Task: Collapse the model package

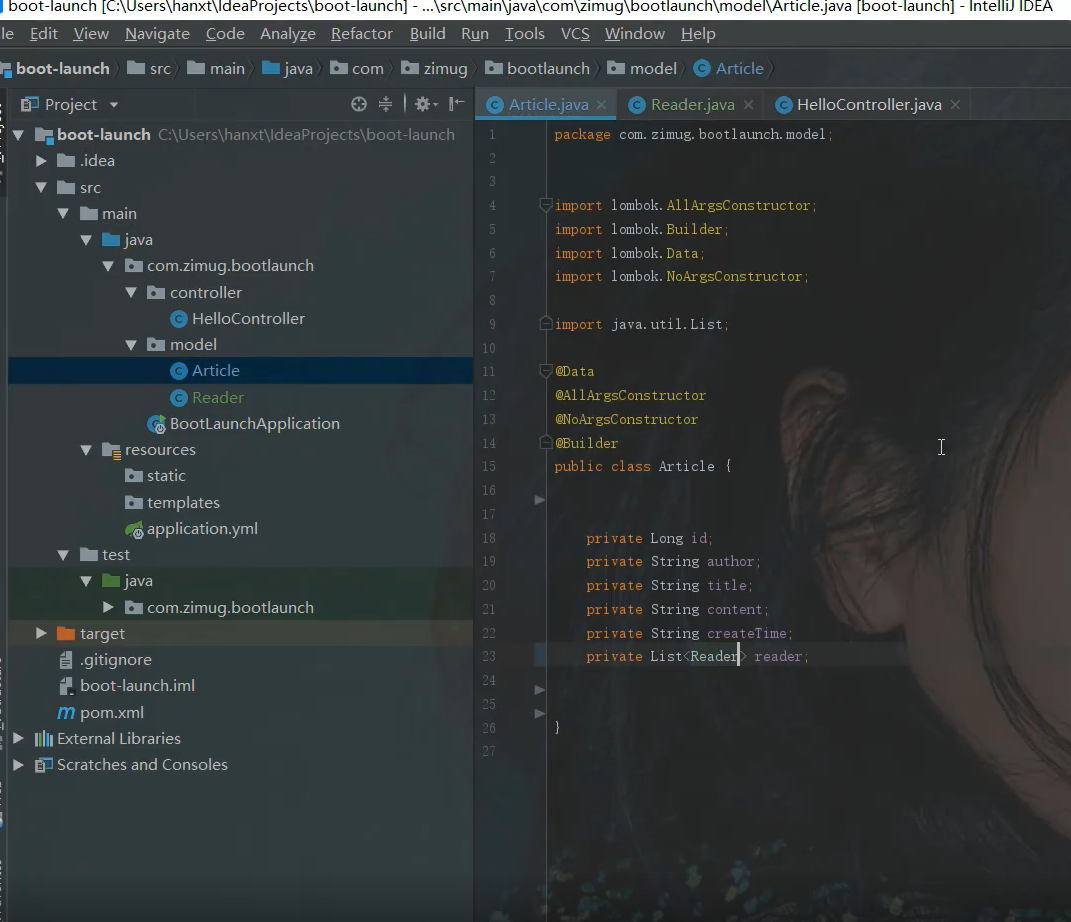Action: click(x=131, y=345)
